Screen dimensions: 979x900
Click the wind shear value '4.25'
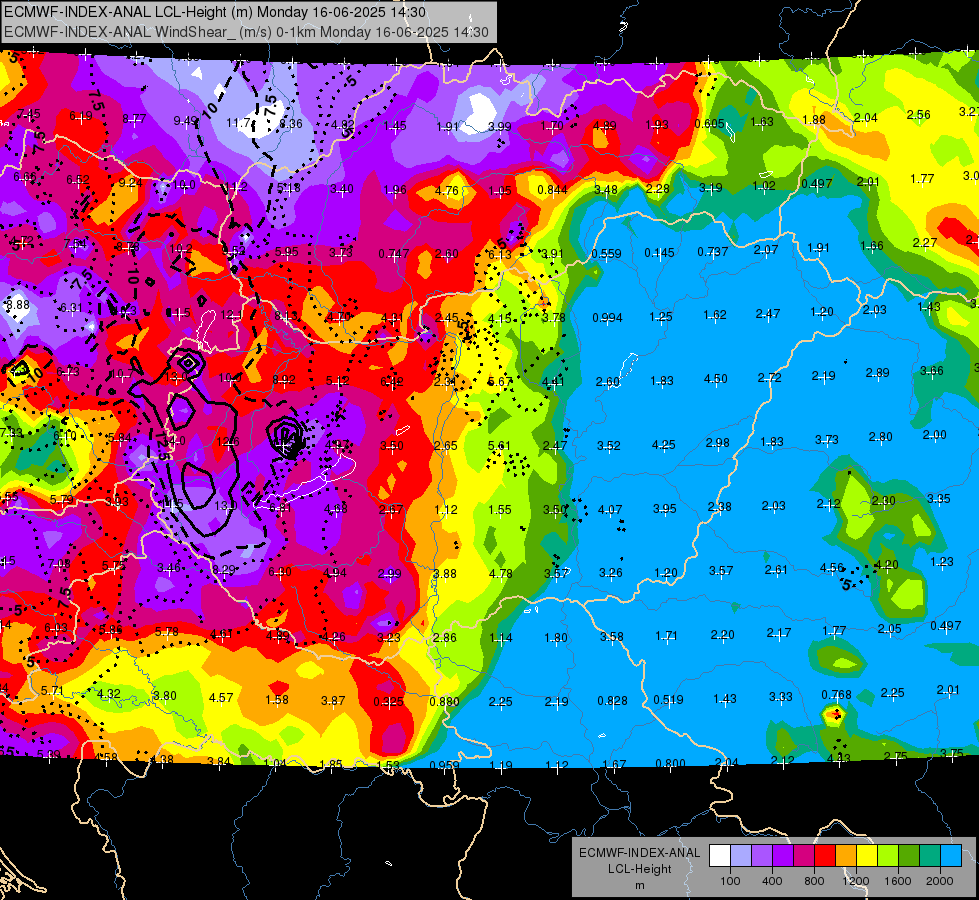(663, 445)
